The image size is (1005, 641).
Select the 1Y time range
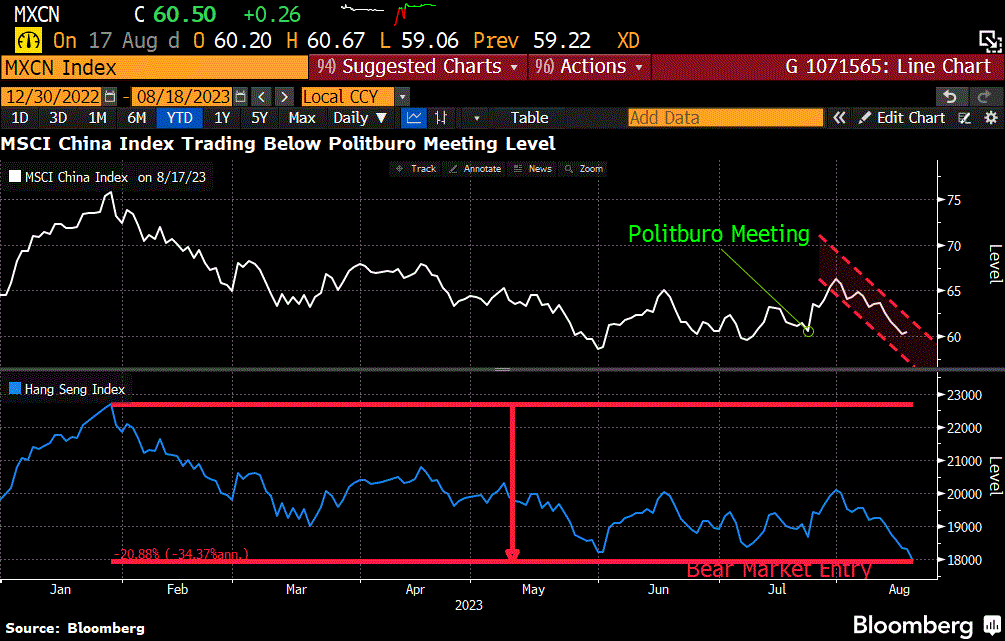[x=222, y=118]
